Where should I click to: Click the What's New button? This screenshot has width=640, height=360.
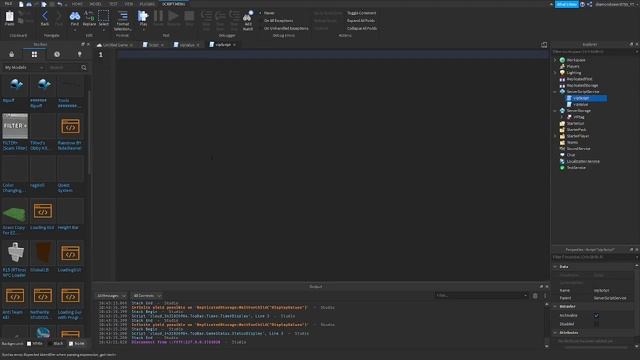(567, 4)
